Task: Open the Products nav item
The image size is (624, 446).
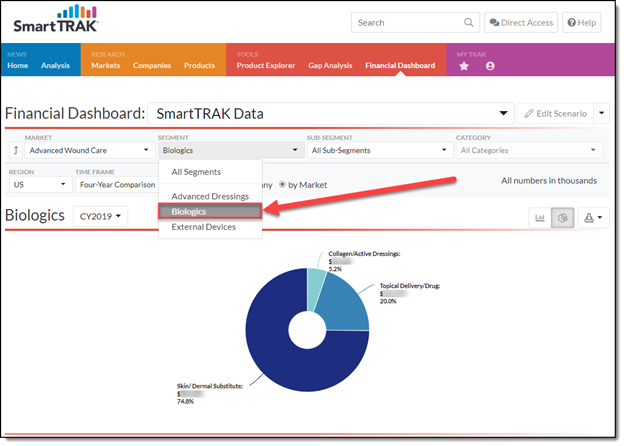Action: [199, 65]
